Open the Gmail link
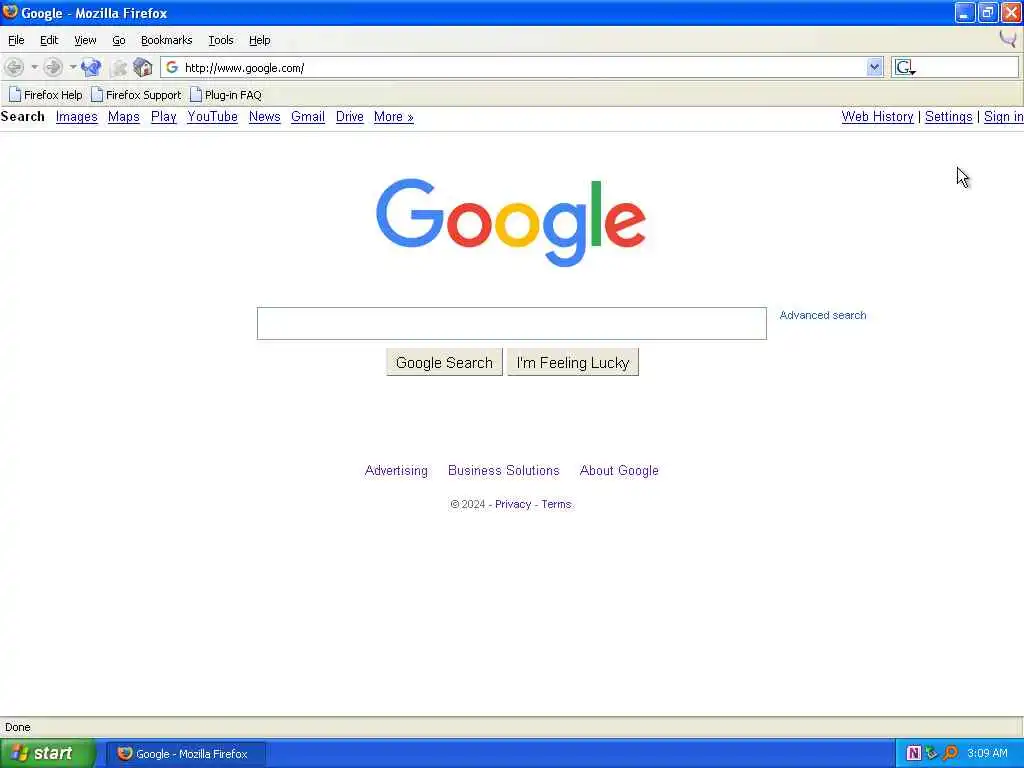The image size is (1024, 768). [x=308, y=116]
